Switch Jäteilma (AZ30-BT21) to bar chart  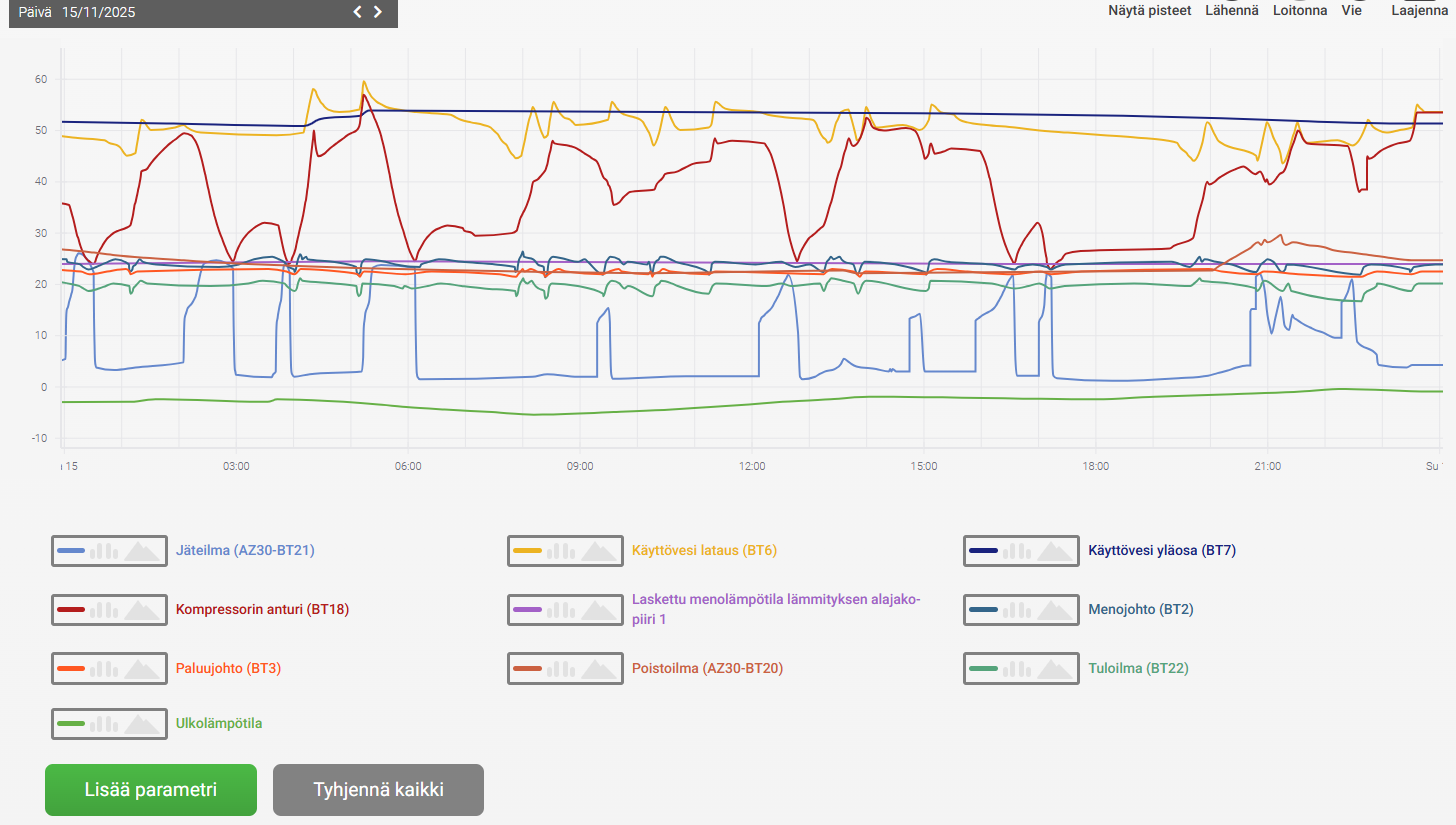coord(104,551)
